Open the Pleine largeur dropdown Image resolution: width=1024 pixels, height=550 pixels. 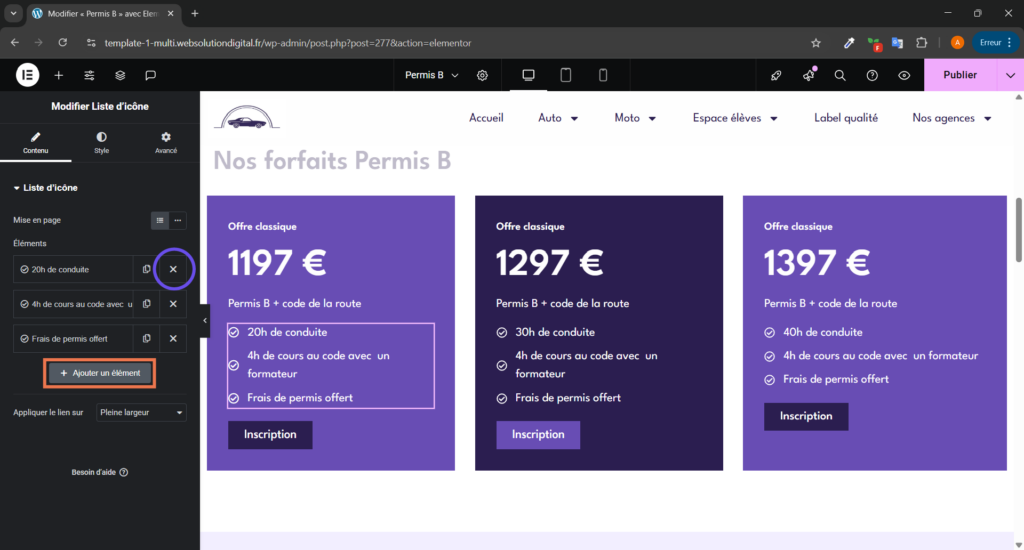click(141, 412)
